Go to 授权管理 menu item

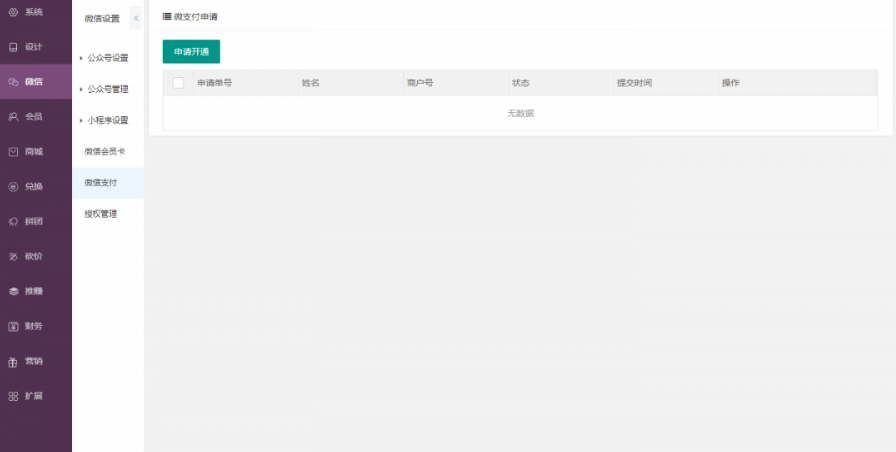click(100, 213)
